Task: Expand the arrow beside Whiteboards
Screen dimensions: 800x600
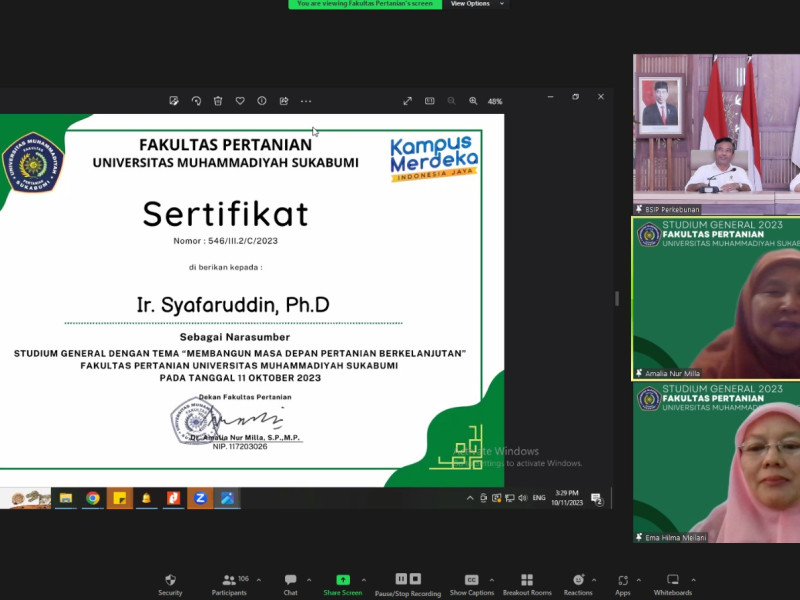Action: pyautogui.click(x=693, y=580)
